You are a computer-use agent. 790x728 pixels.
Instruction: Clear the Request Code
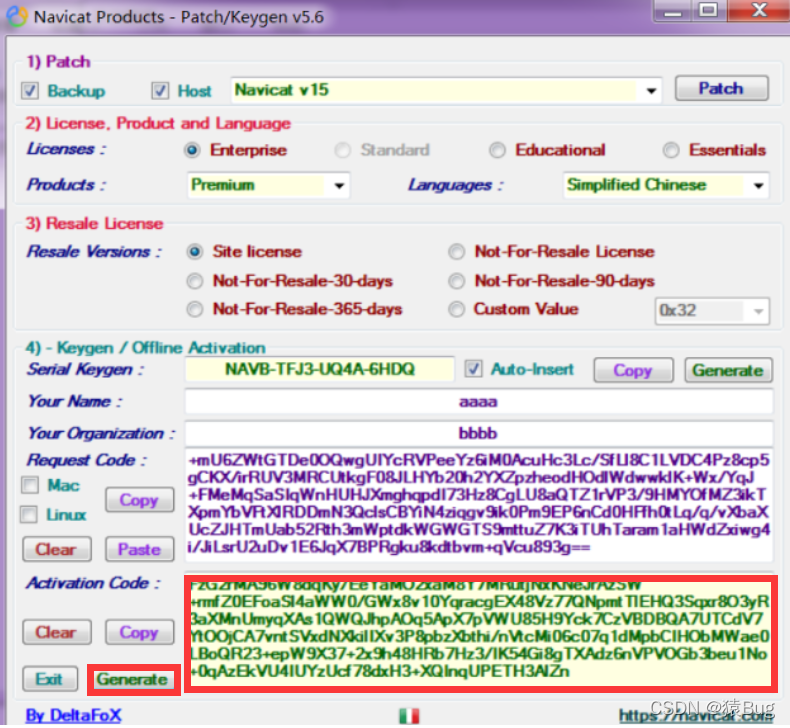click(x=57, y=549)
